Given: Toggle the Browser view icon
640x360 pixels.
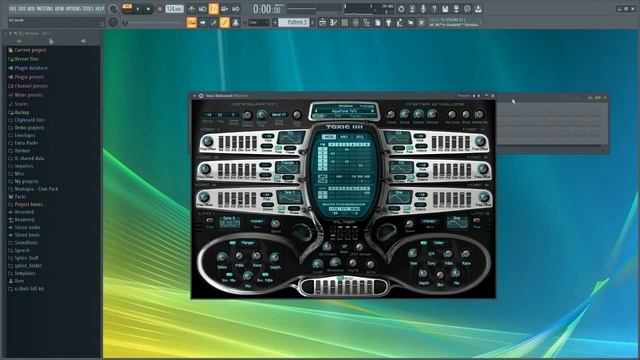Looking at the screenshot, I should click(x=367, y=22).
